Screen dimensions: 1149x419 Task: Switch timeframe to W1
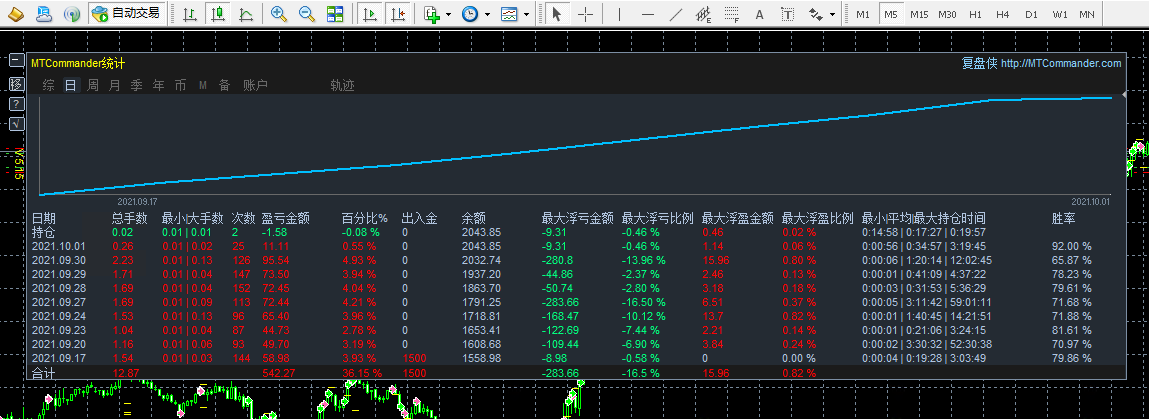(1060, 14)
